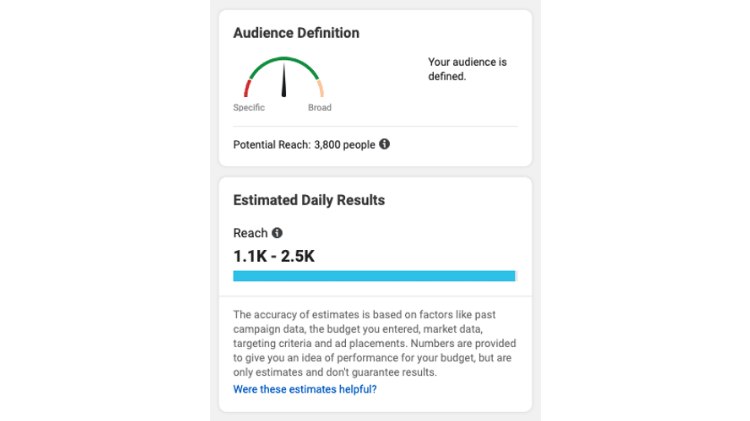Click the "Reach" label above the estimate
Screen dimensions: 750x421
click(250, 233)
